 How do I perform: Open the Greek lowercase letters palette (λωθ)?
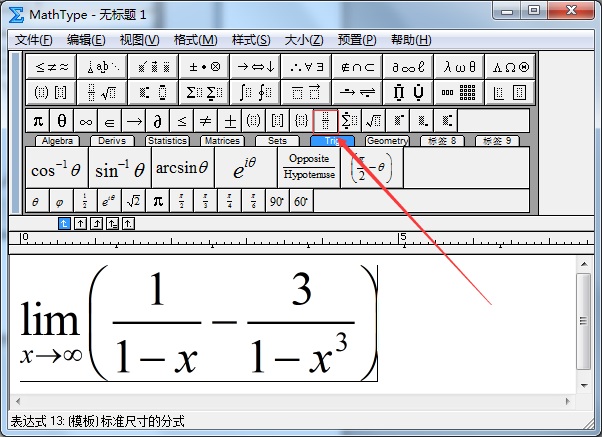point(459,67)
